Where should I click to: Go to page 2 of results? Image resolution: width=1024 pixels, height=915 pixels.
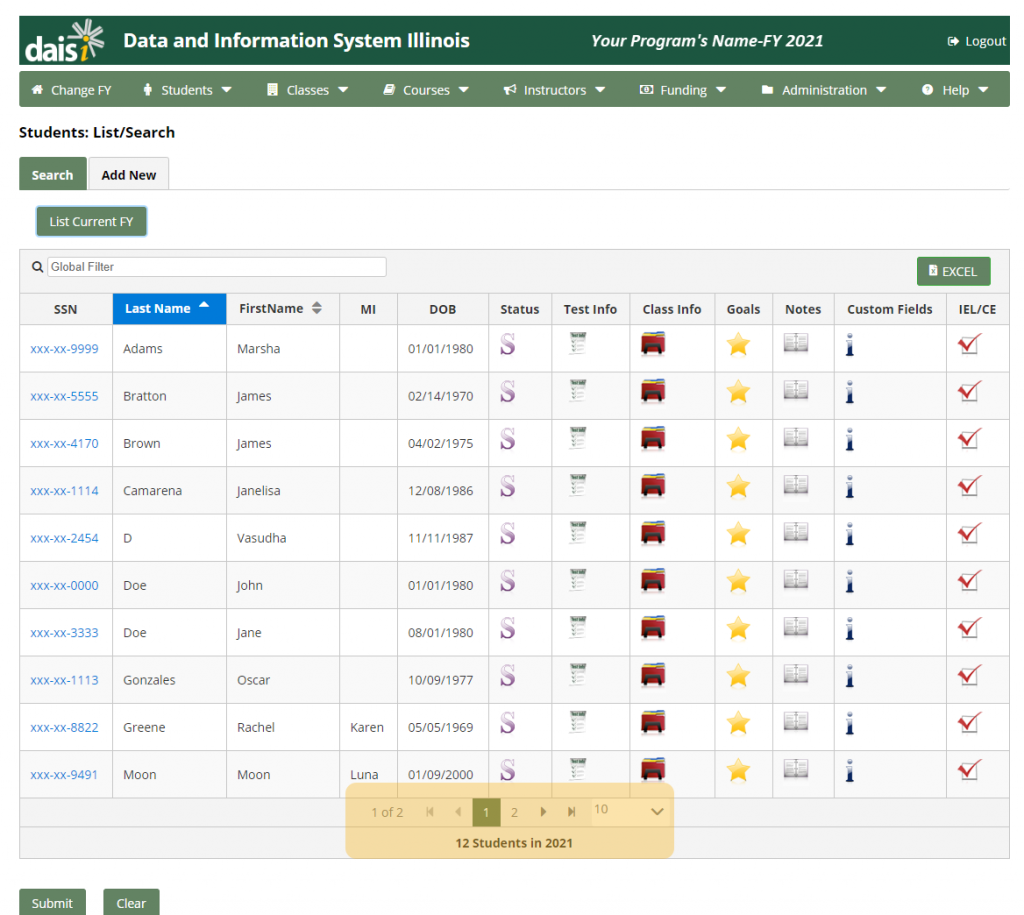click(514, 812)
